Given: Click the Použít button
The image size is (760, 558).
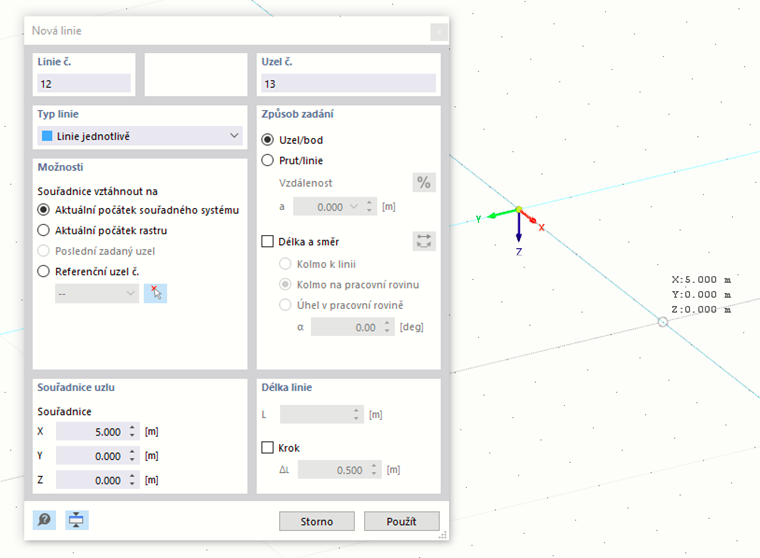Looking at the screenshot, I should pos(401,521).
